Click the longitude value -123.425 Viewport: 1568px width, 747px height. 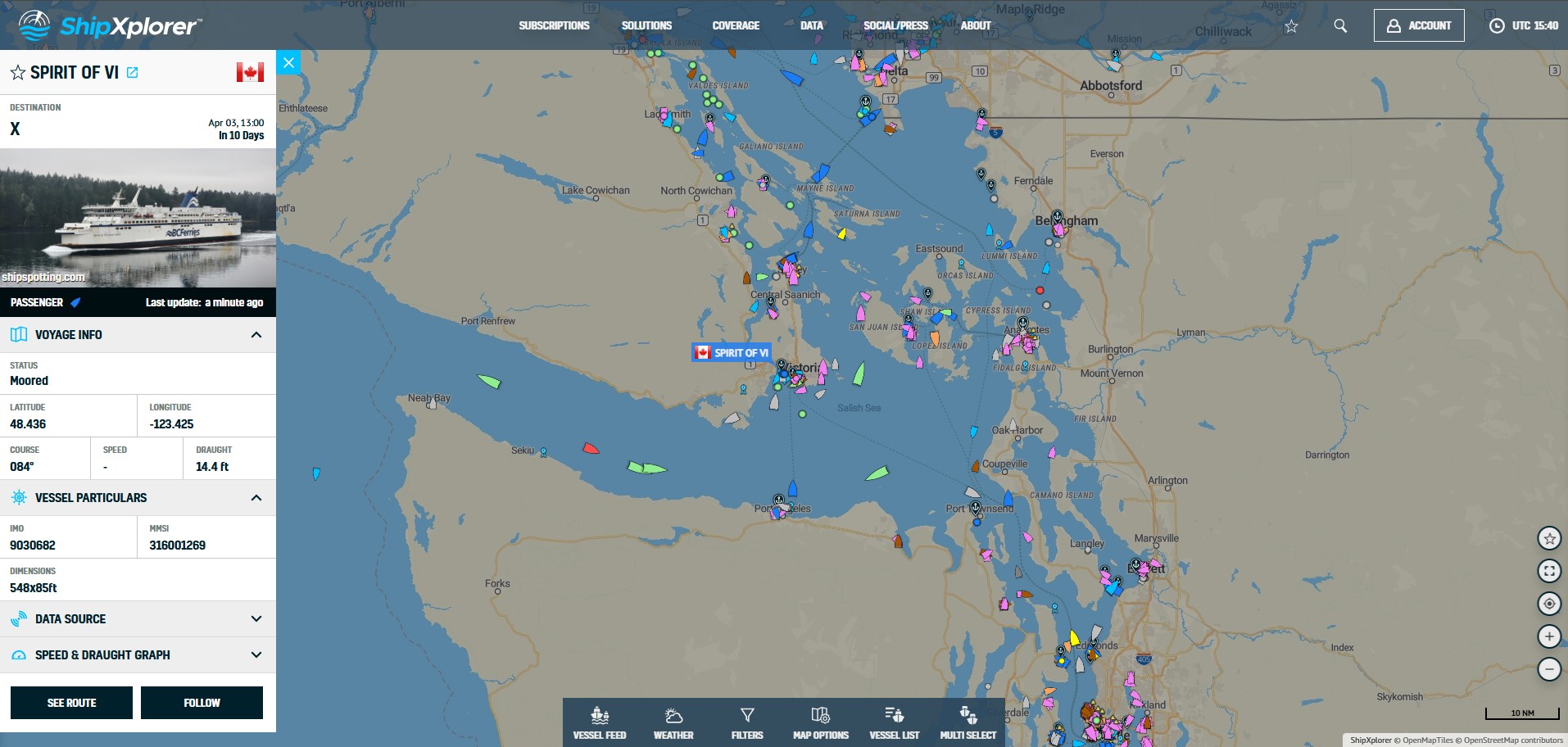point(171,424)
